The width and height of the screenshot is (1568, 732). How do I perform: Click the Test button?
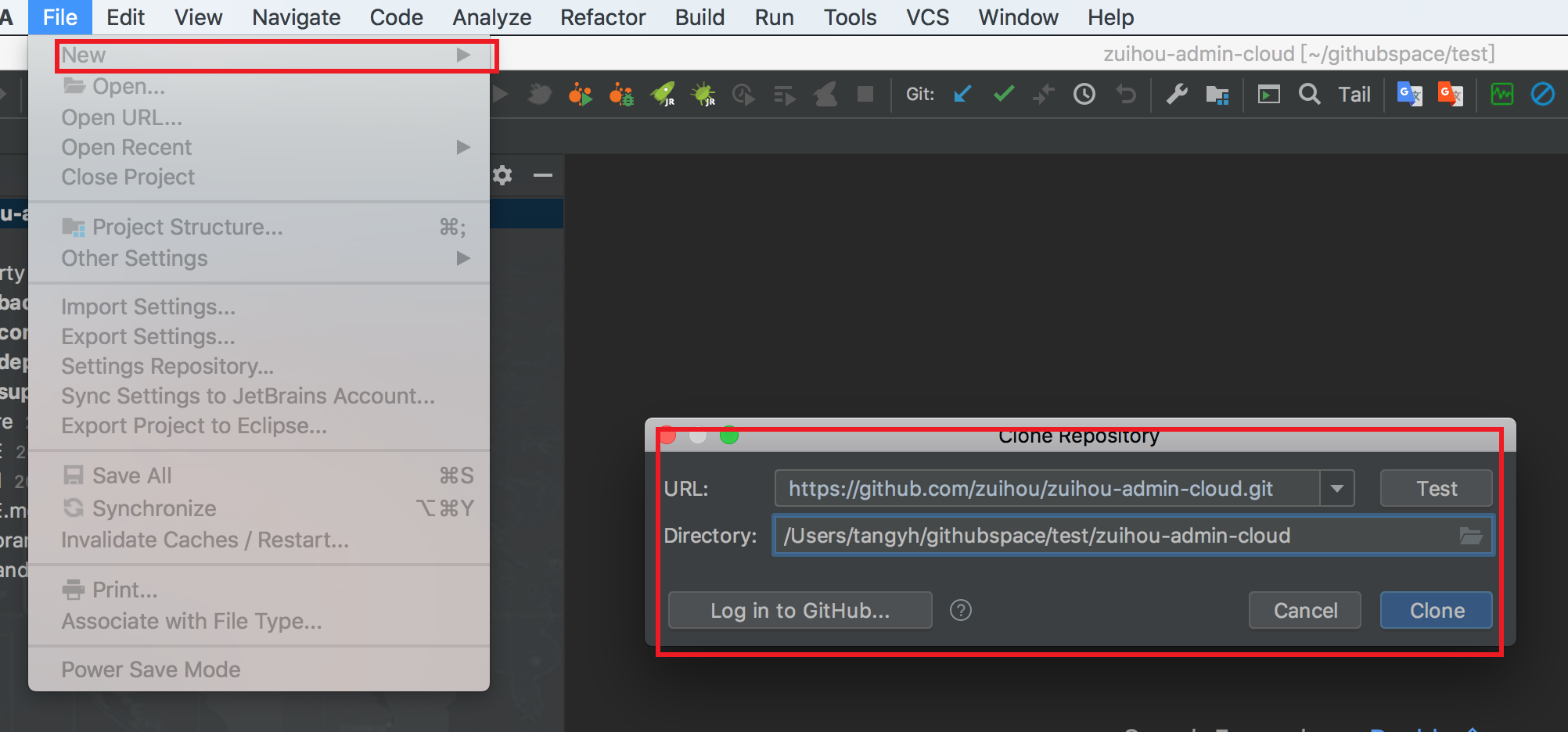click(x=1436, y=489)
